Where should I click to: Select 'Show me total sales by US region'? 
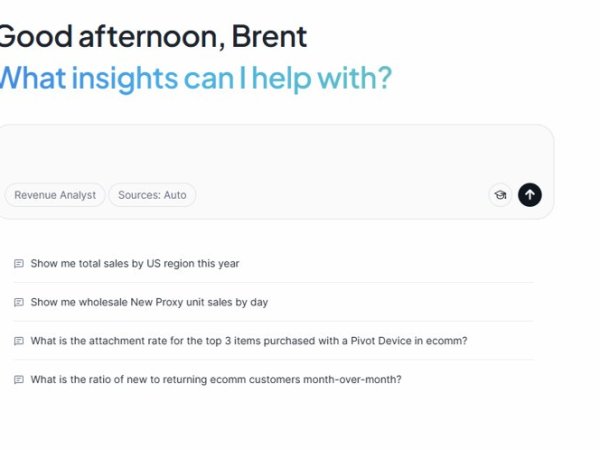[x=135, y=264]
